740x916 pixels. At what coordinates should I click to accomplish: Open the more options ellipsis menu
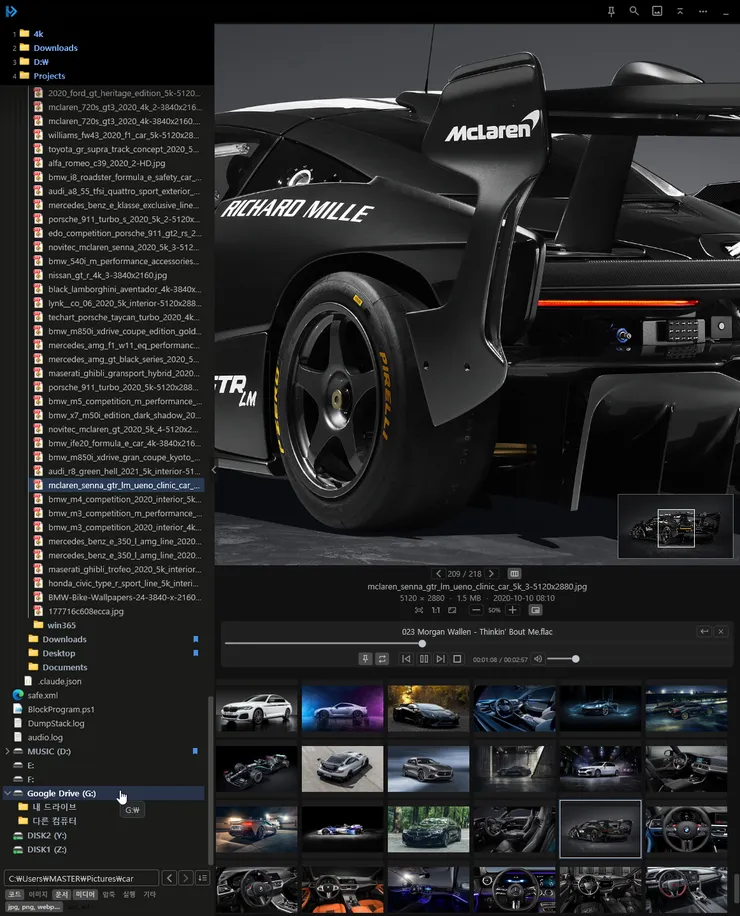[x=703, y=11]
